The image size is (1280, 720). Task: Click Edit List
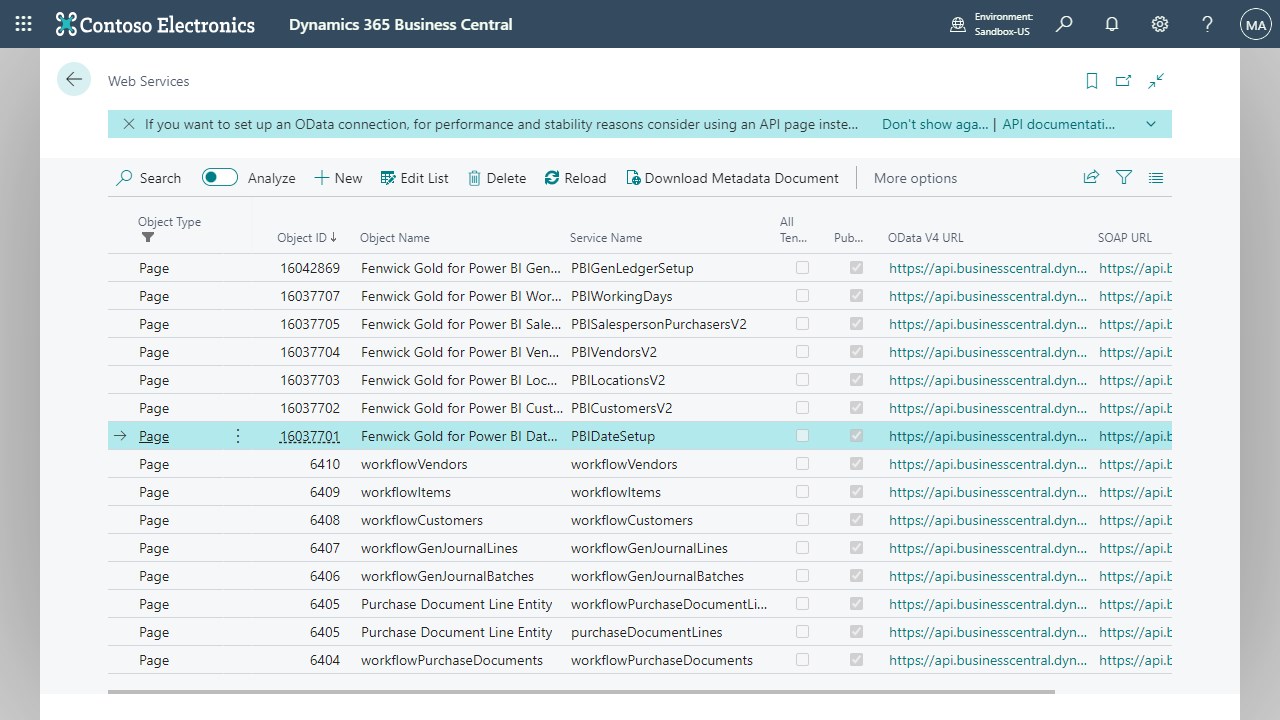pos(414,178)
